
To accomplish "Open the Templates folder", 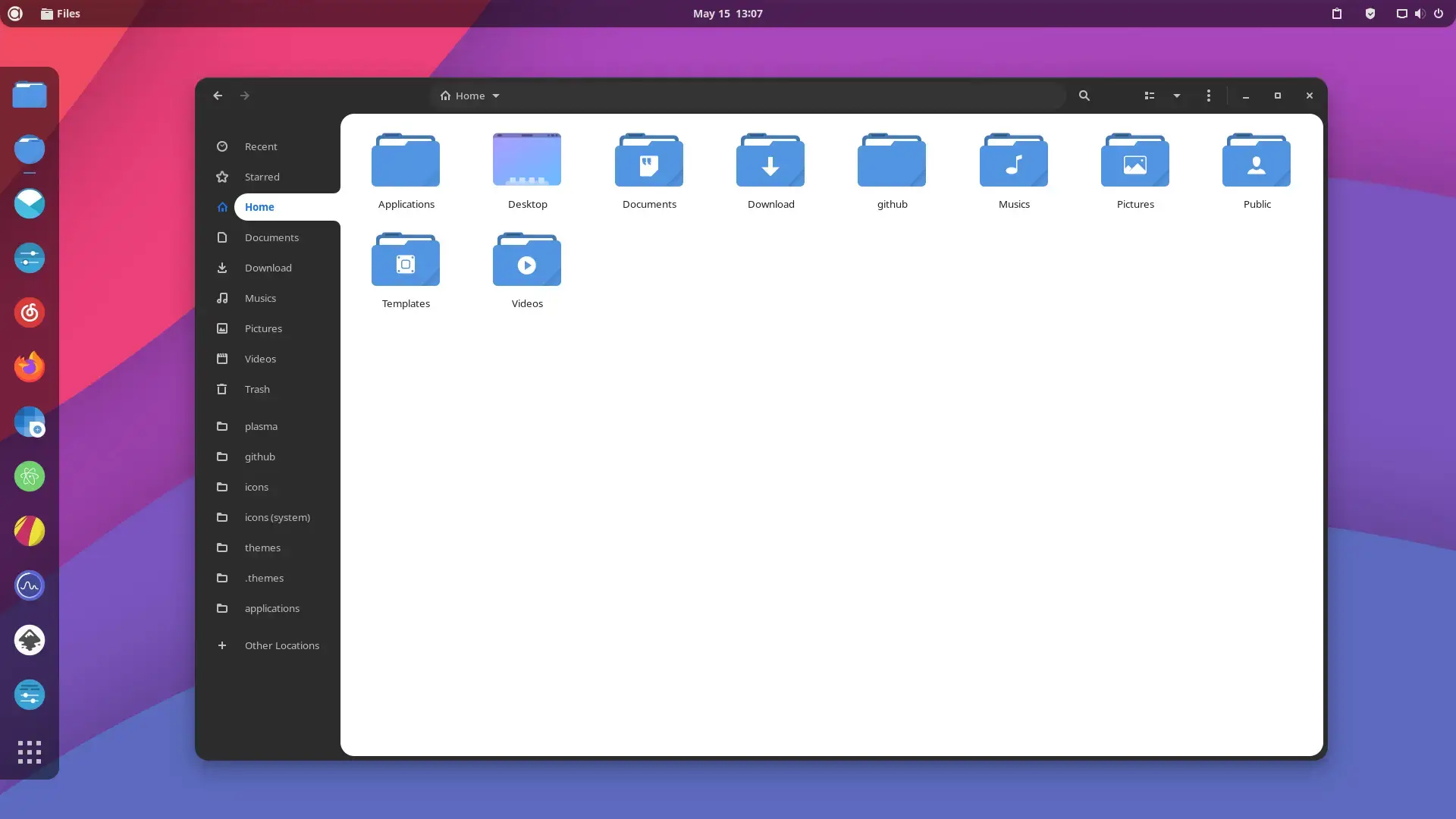I will click(x=405, y=260).
